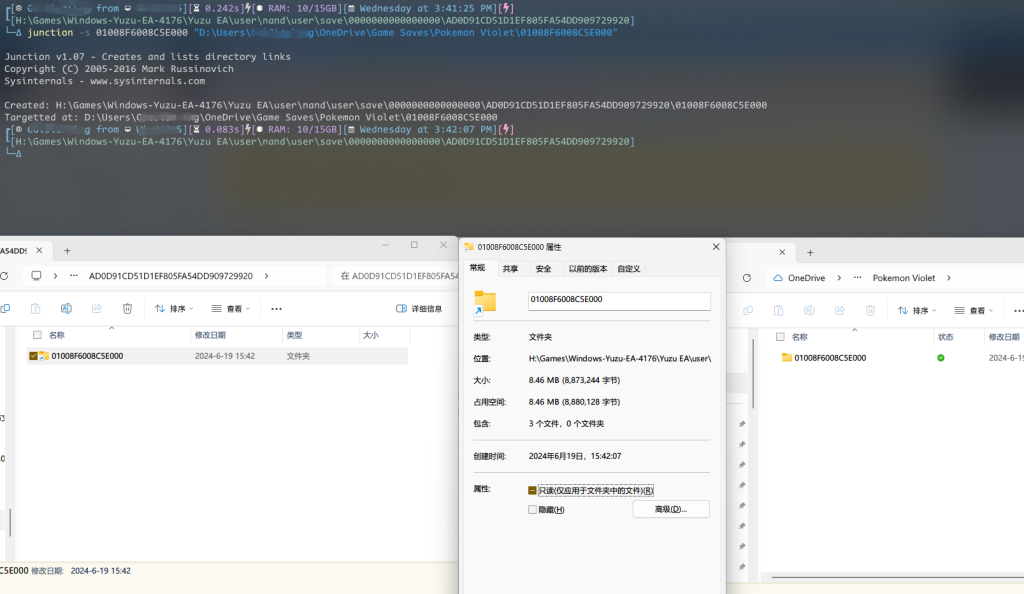Sort by the 类型 column in left Explorer
Image resolution: width=1024 pixels, height=594 pixels.
[295, 335]
